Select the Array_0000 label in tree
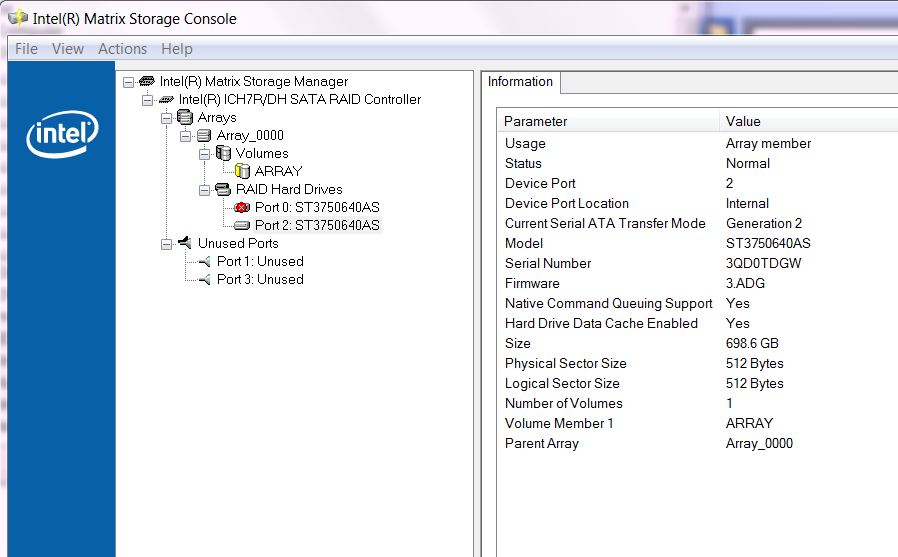898x557 pixels. [x=250, y=136]
